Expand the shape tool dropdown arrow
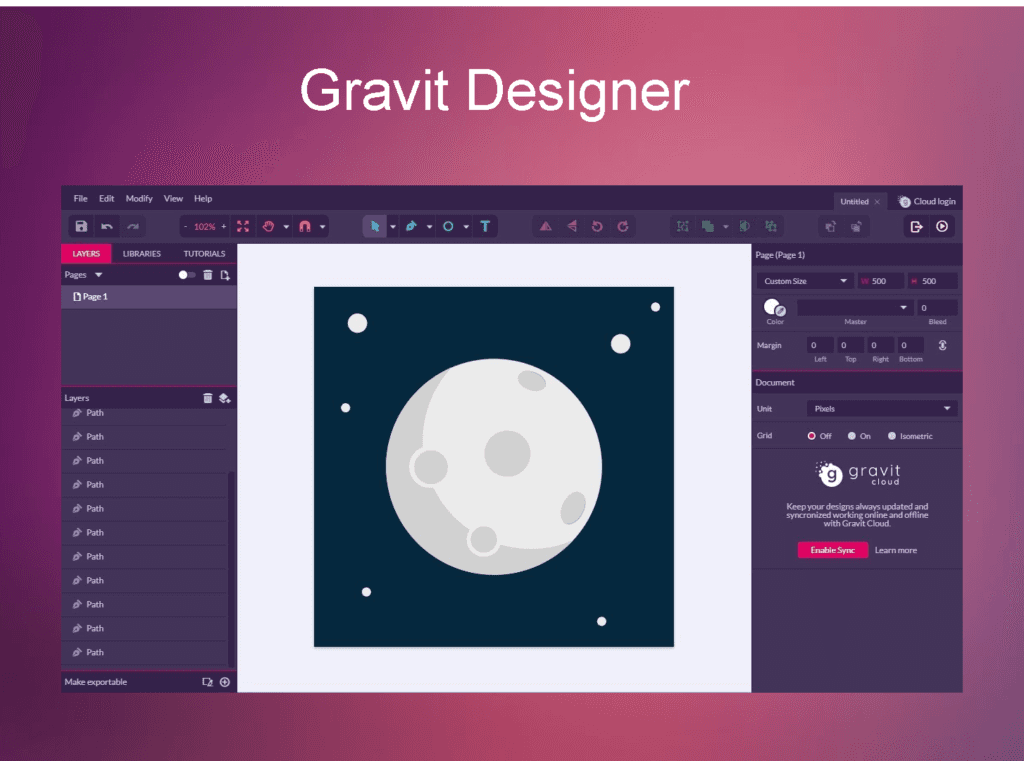Image resolution: width=1024 pixels, height=761 pixels. point(466,227)
